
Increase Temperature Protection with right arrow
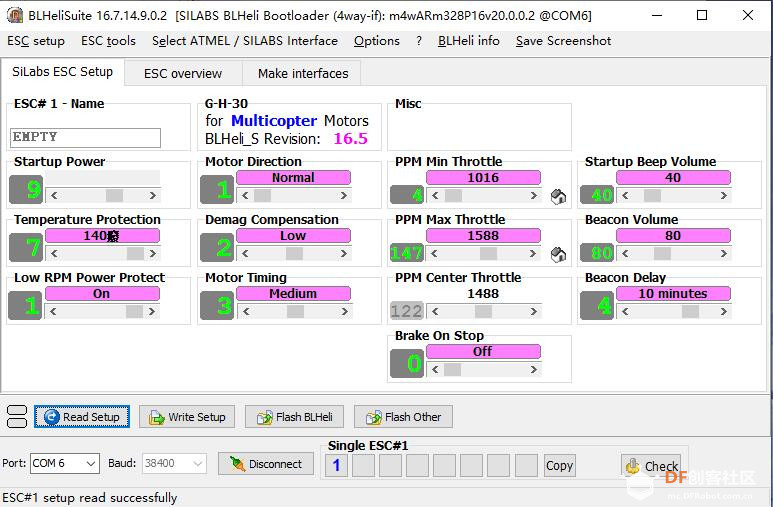[x=153, y=254]
